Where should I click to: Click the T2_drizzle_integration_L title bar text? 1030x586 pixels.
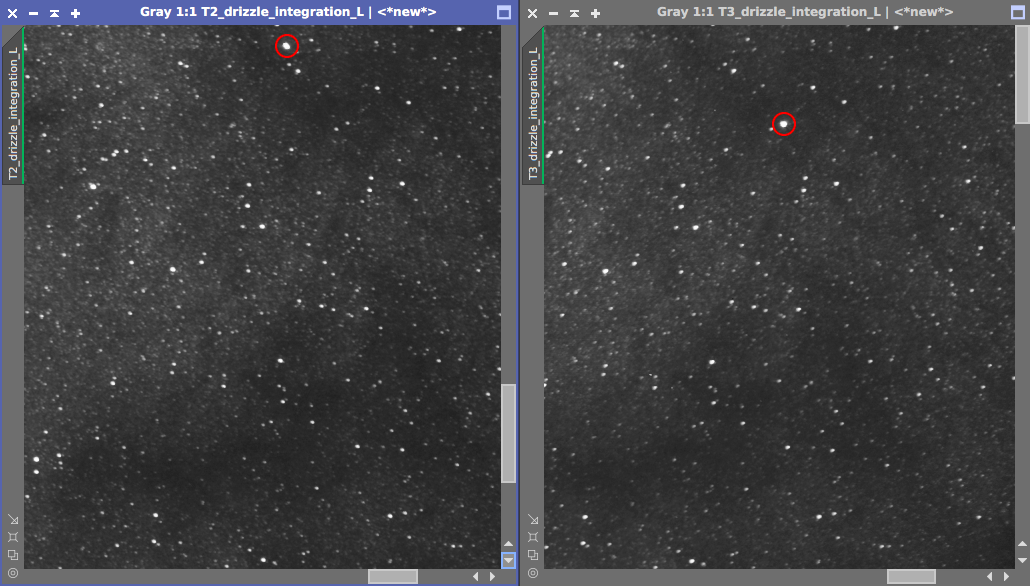pos(288,12)
